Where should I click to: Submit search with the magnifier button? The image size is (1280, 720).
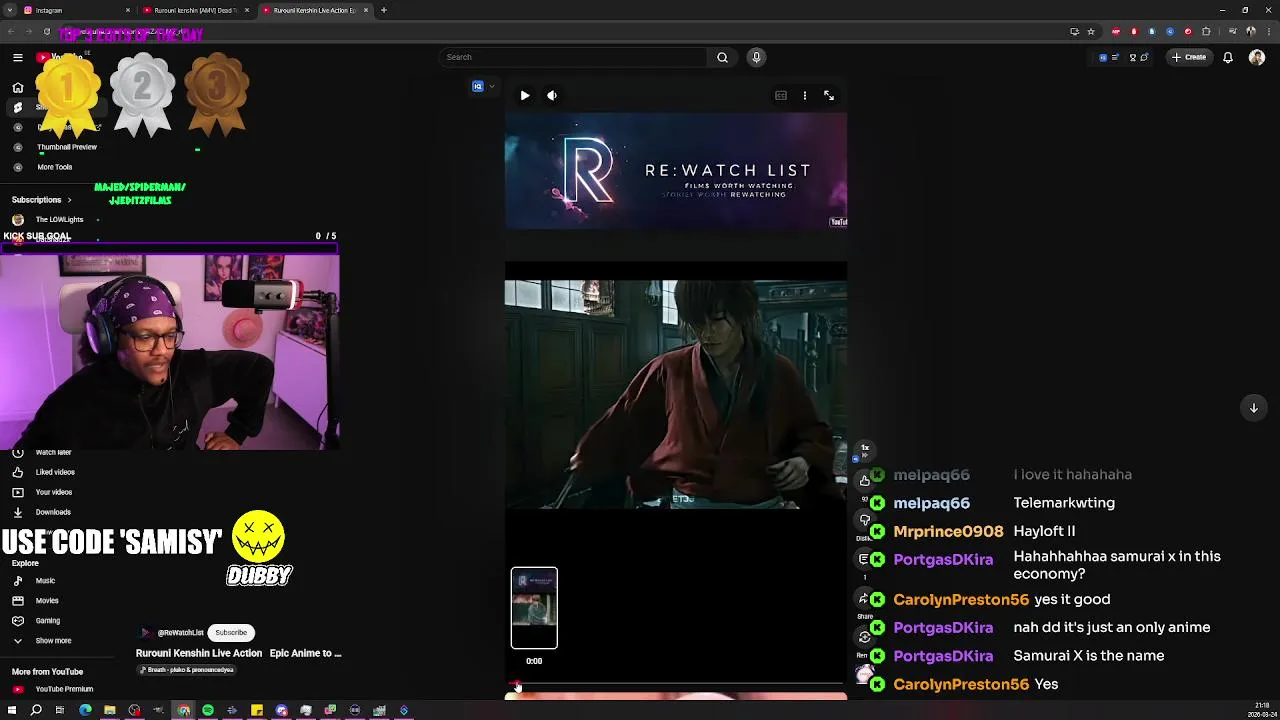coord(722,57)
